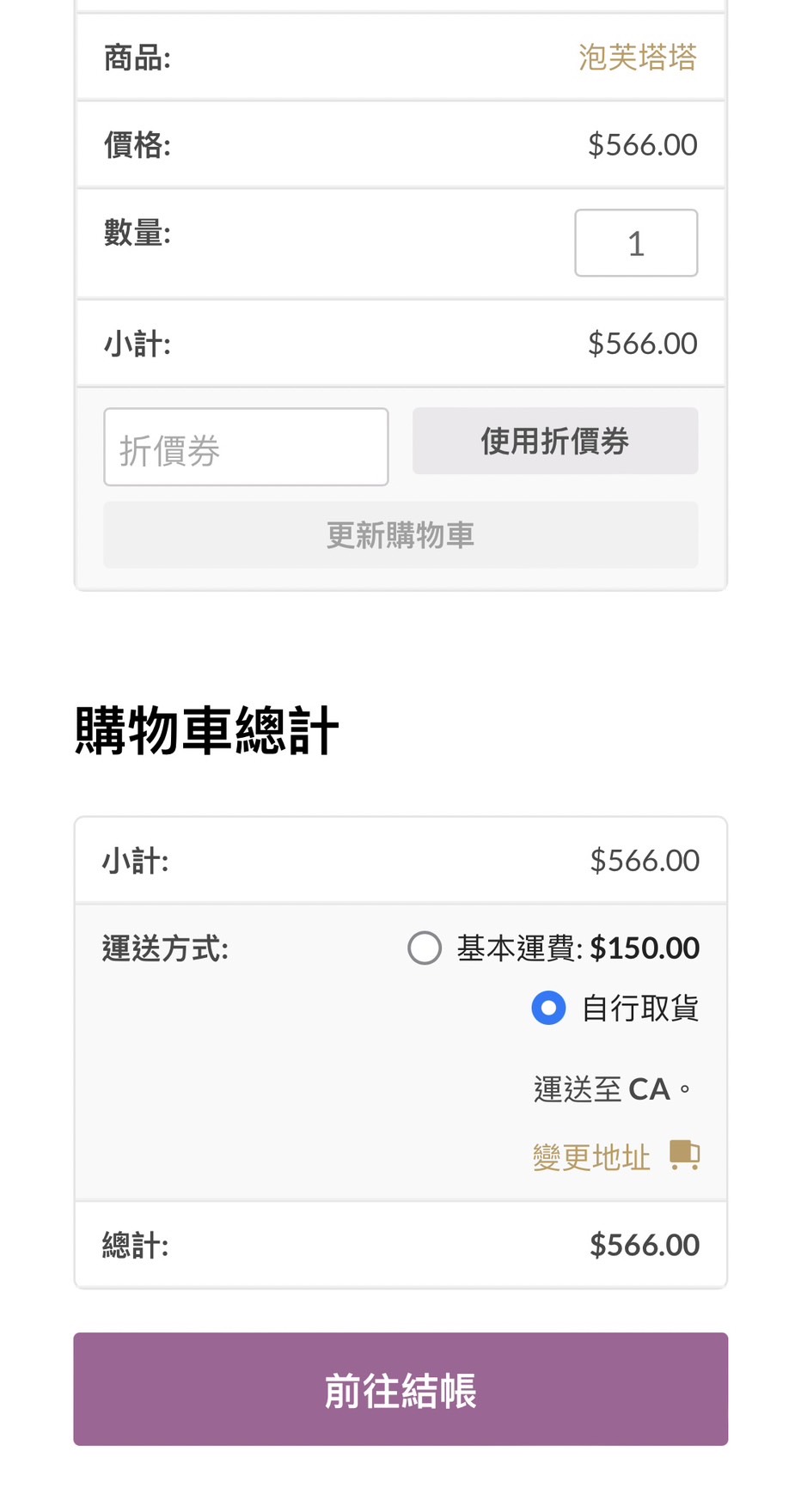Focus the 折價券 coupon code field
This screenshot has height=1512, width=801.
click(x=246, y=447)
